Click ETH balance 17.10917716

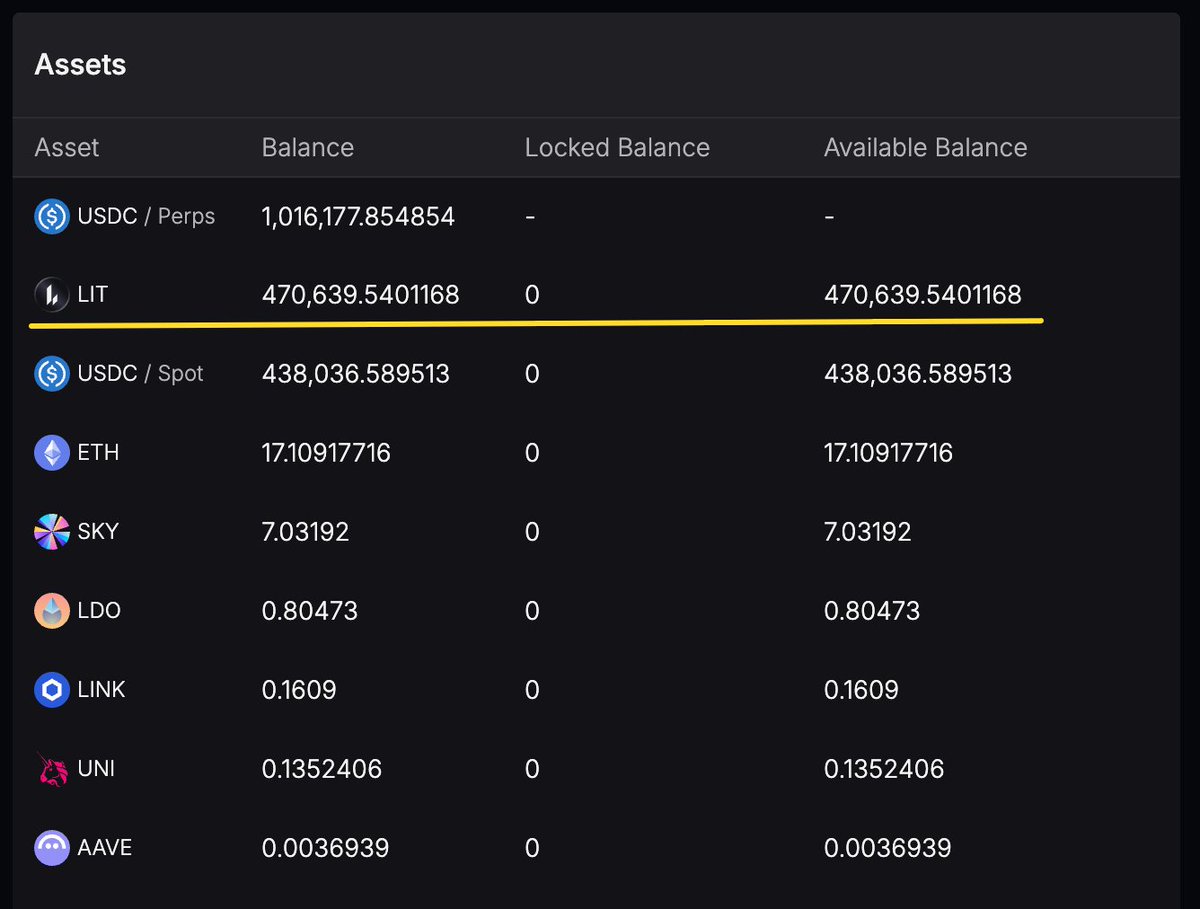[x=326, y=453]
